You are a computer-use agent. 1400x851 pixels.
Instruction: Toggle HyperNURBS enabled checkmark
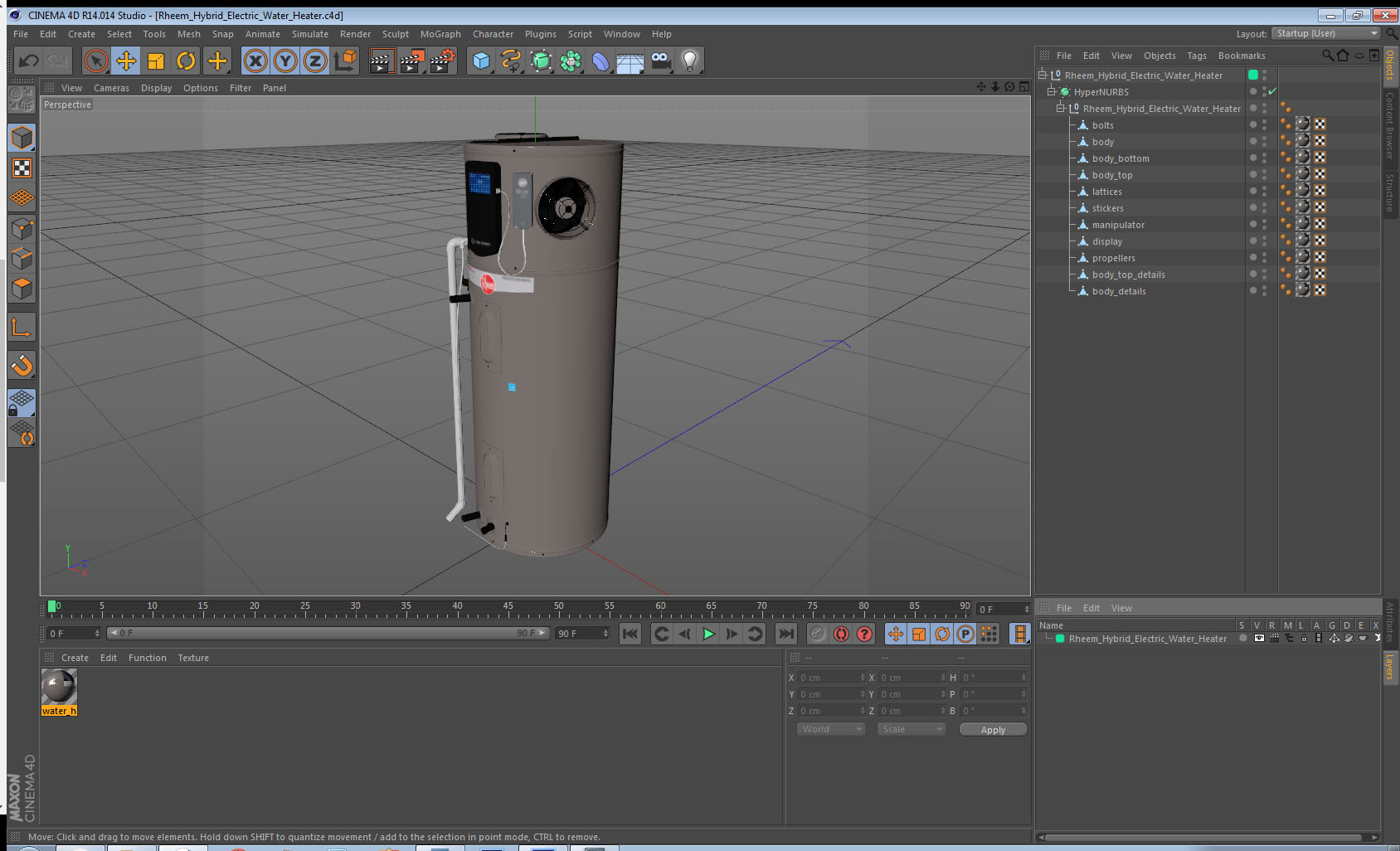[1272, 92]
